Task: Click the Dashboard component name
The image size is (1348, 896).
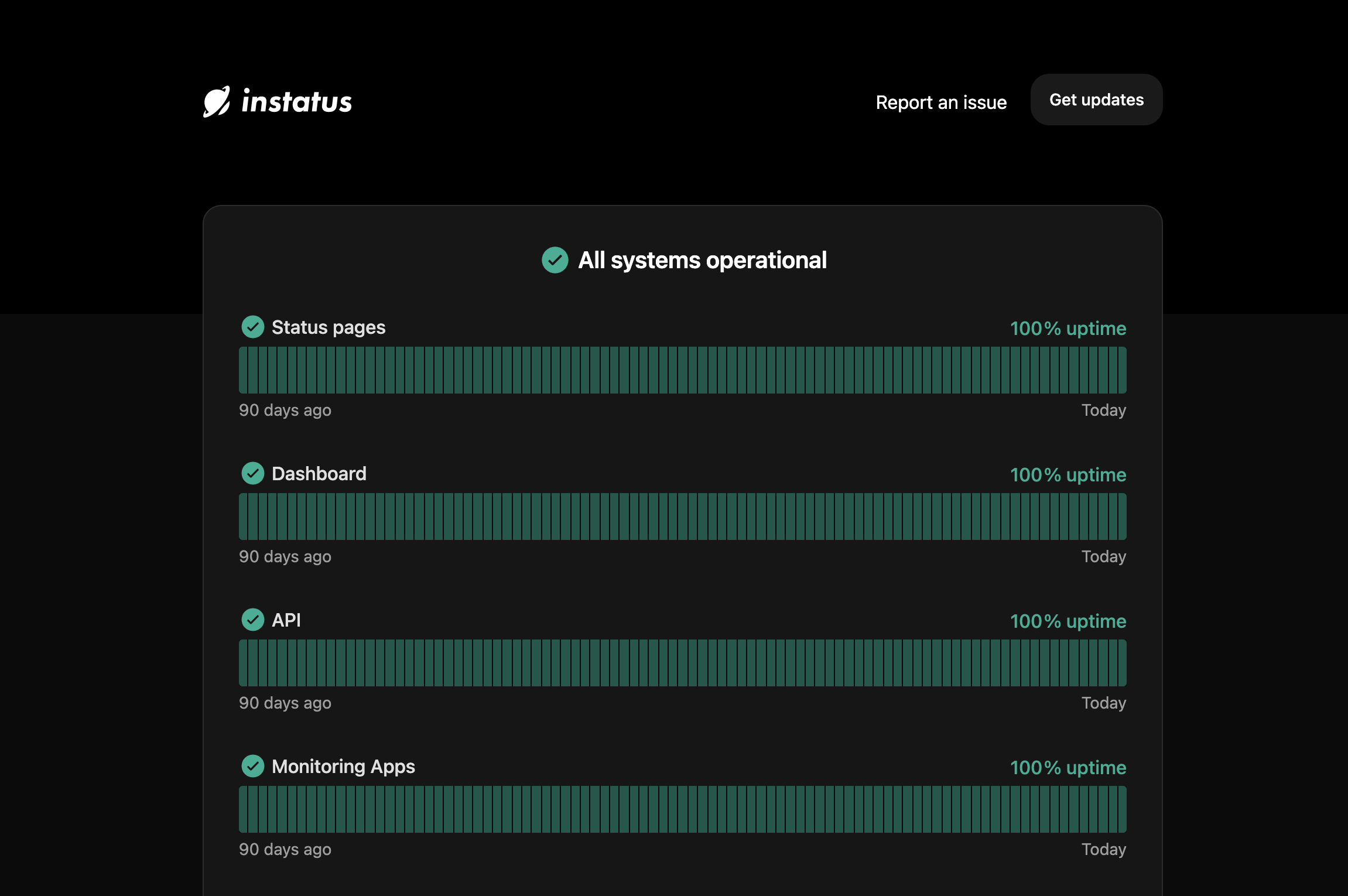Action: [x=319, y=473]
